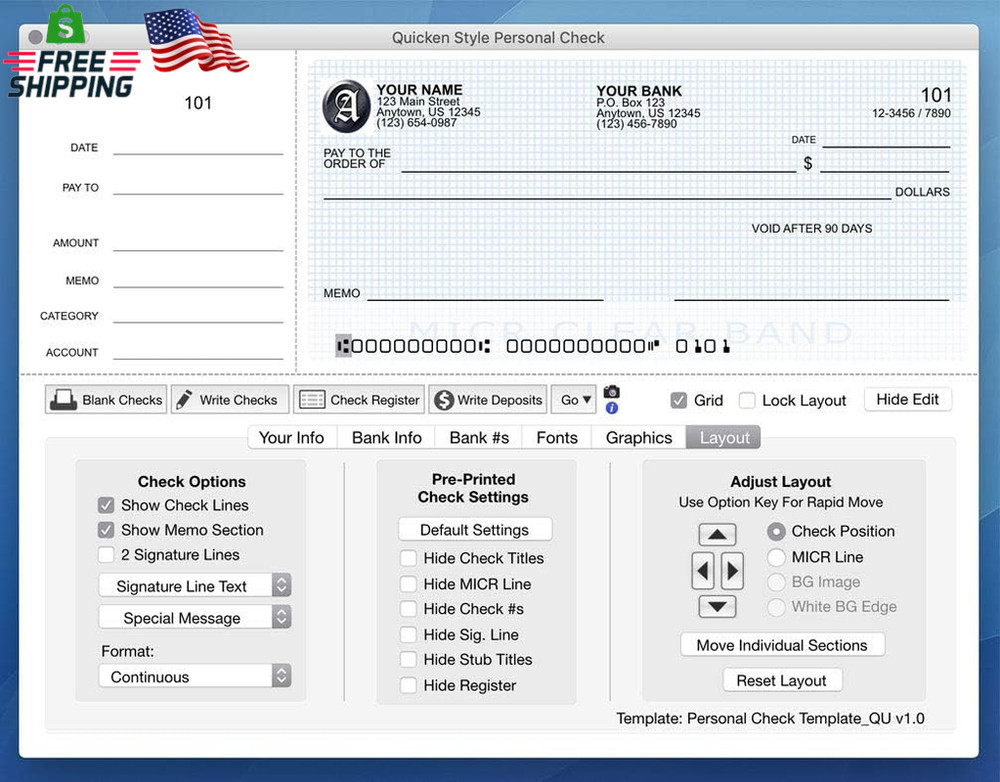Check Hide MICR Line

tap(408, 584)
